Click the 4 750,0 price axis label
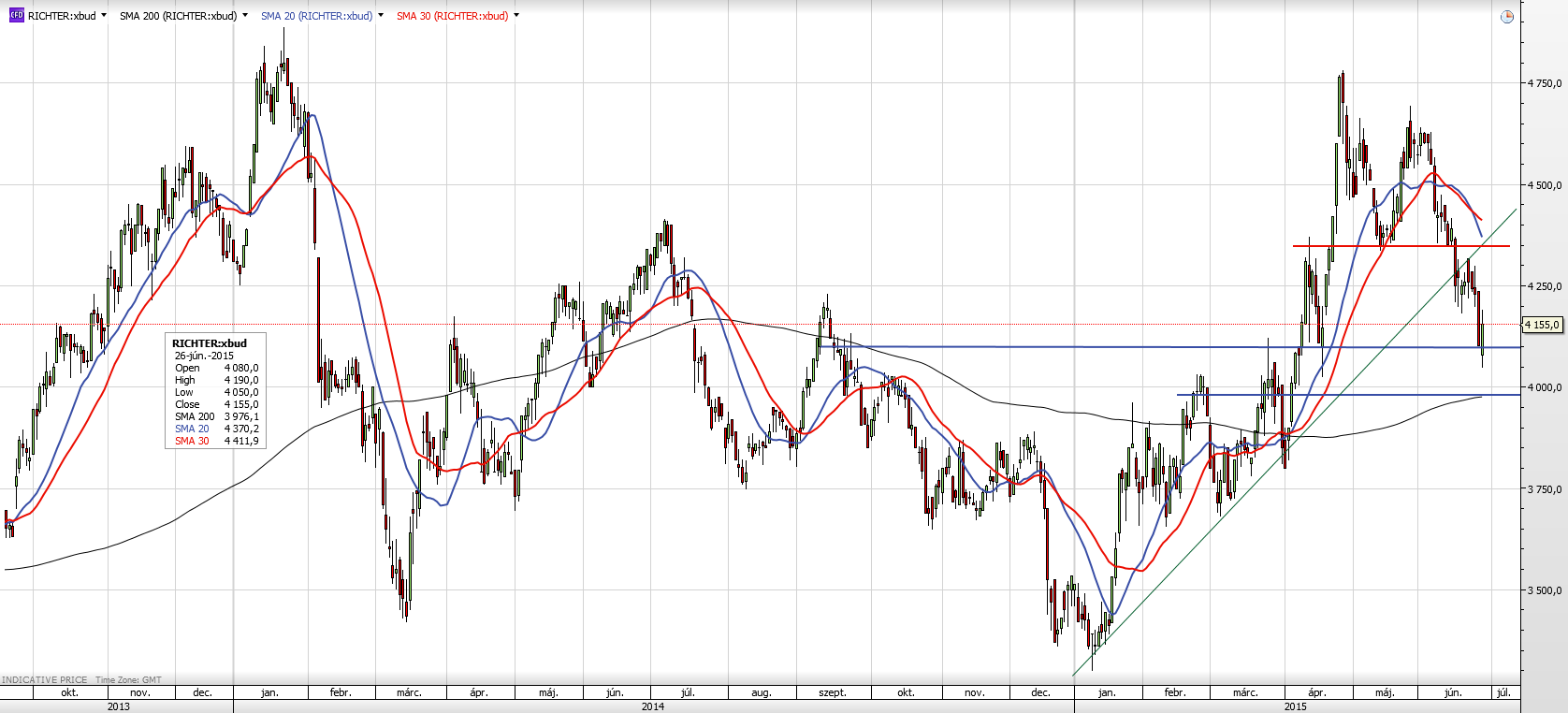The height and width of the screenshot is (713, 1568). pyautogui.click(x=1545, y=83)
